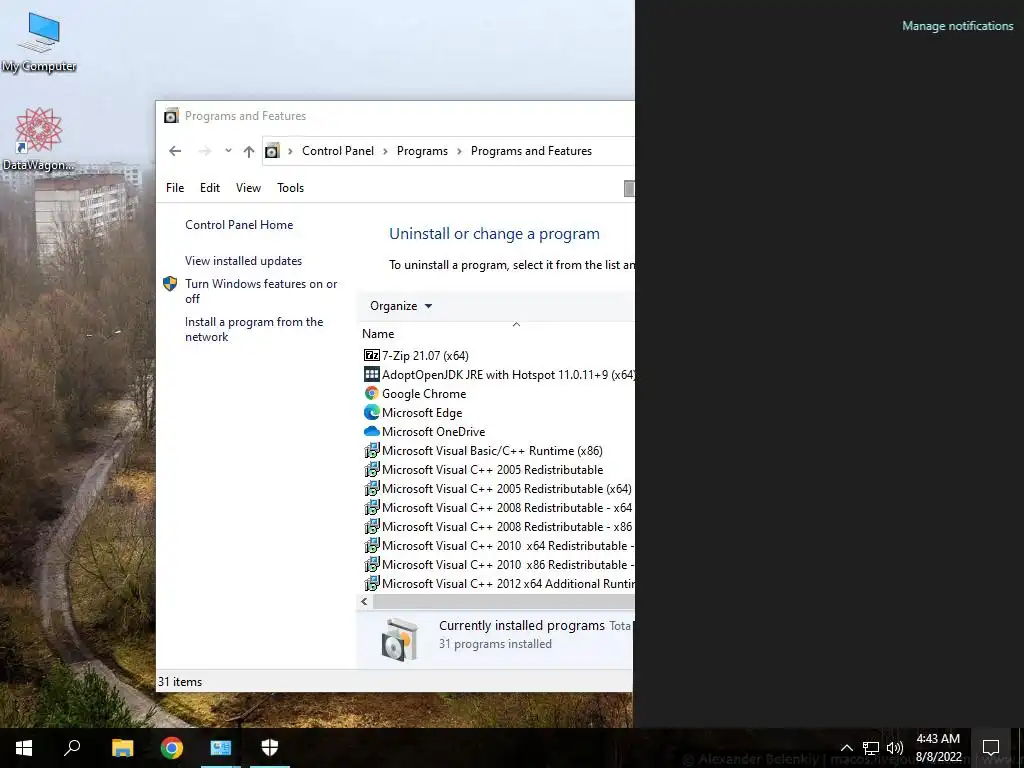Show hidden tray icons chevron

coord(846,748)
